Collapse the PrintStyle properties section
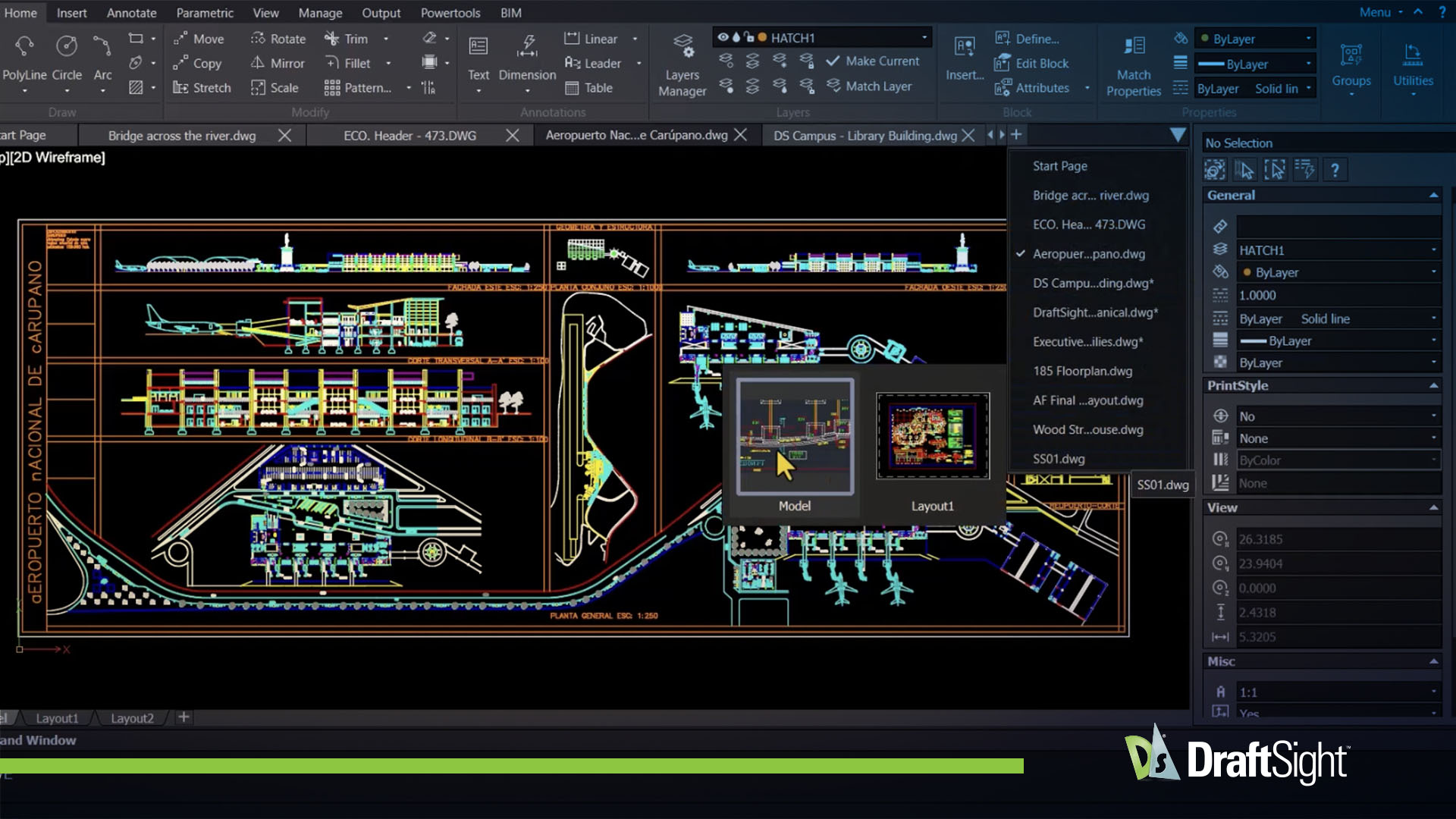This screenshot has height=819, width=1456. [x=1434, y=386]
